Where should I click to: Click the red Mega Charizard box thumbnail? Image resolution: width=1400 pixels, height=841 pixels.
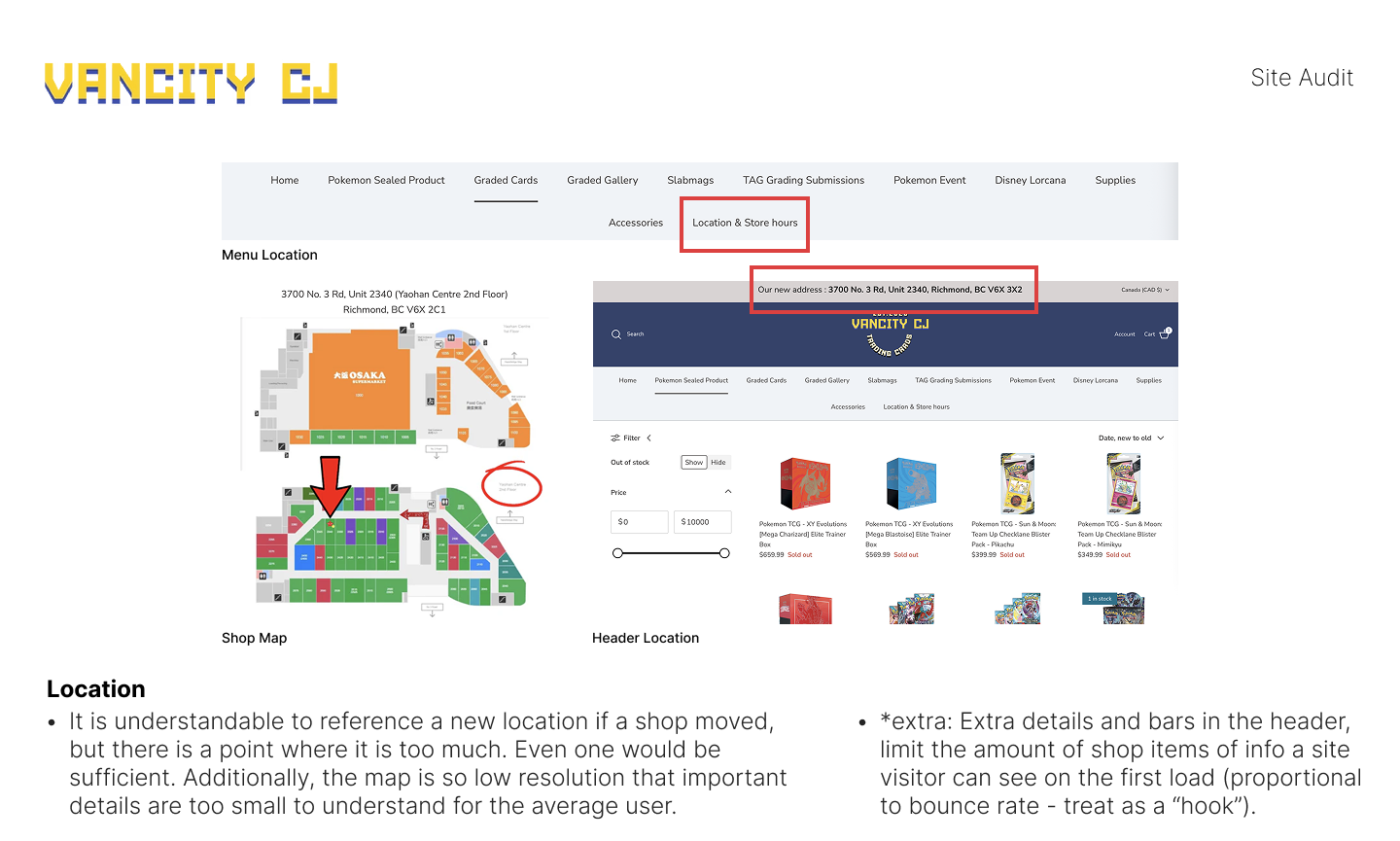click(805, 483)
